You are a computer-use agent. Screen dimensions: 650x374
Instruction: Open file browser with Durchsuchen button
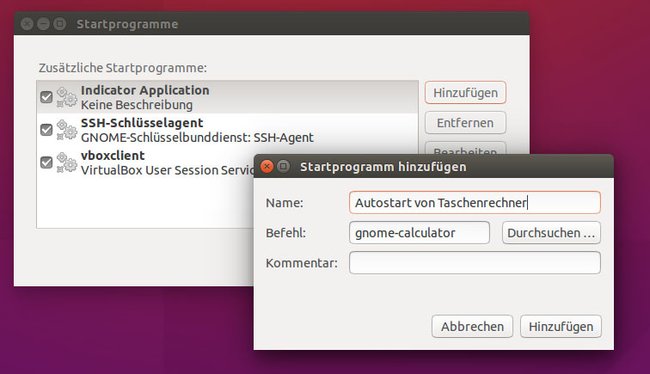tap(551, 233)
